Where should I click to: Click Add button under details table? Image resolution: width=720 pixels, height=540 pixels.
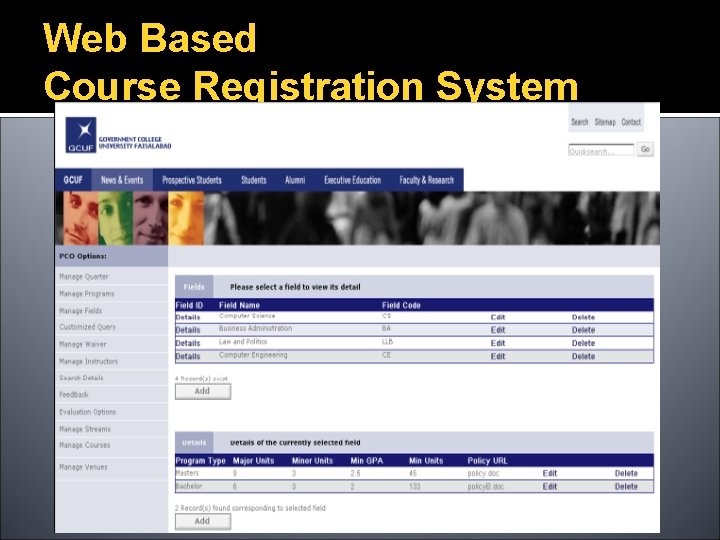click(x=202, y=521)
